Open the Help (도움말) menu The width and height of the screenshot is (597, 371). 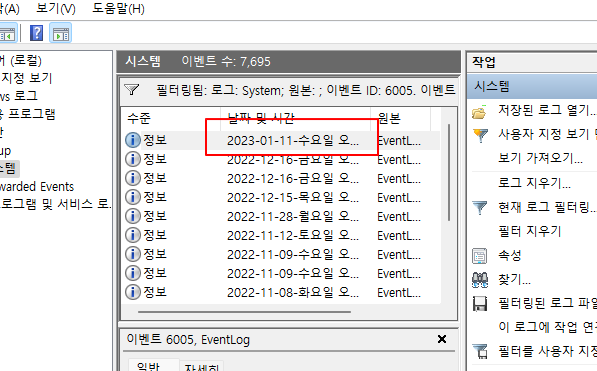tap(118, 8)
